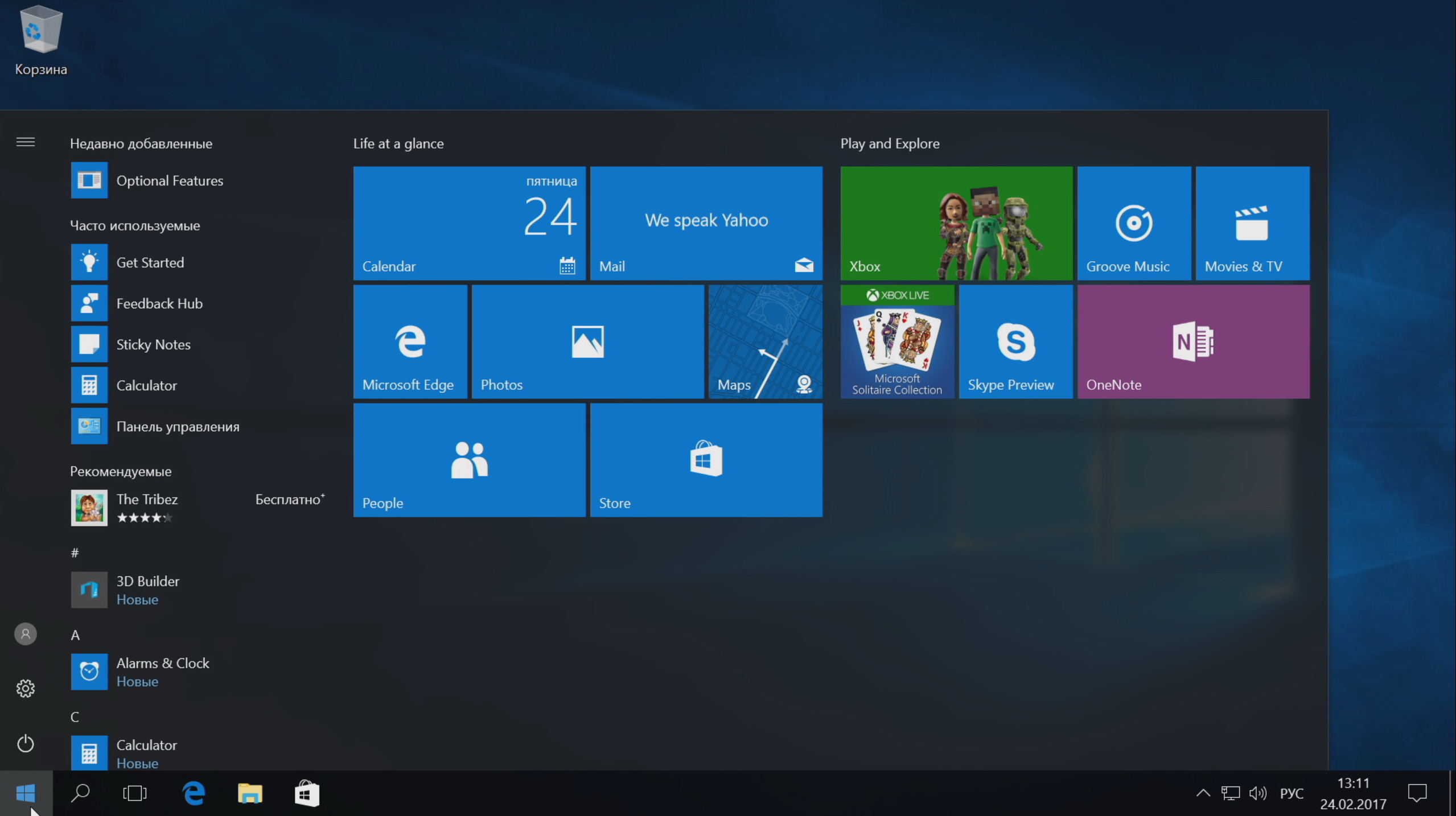Image resolution: width=1456 pixels, height=816 pixels.
Task: Open the Skype Preview tile
Action: click(1015, 341)
